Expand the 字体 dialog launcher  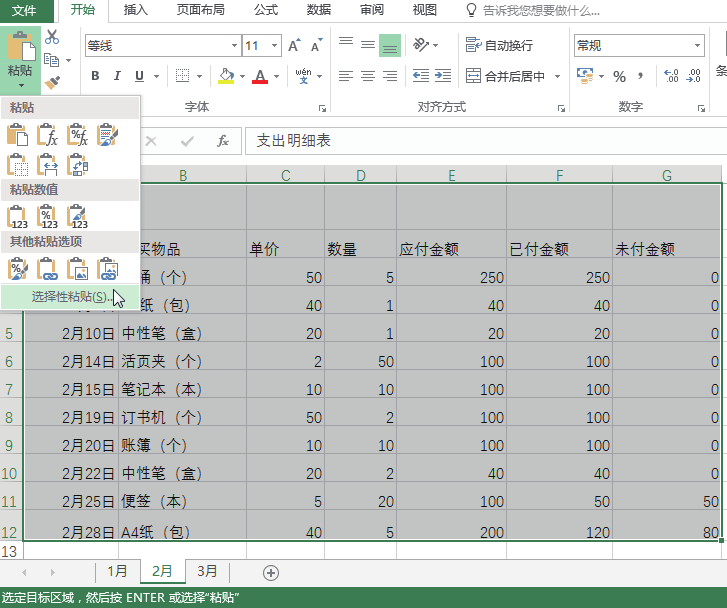click(x=322, y=109)
